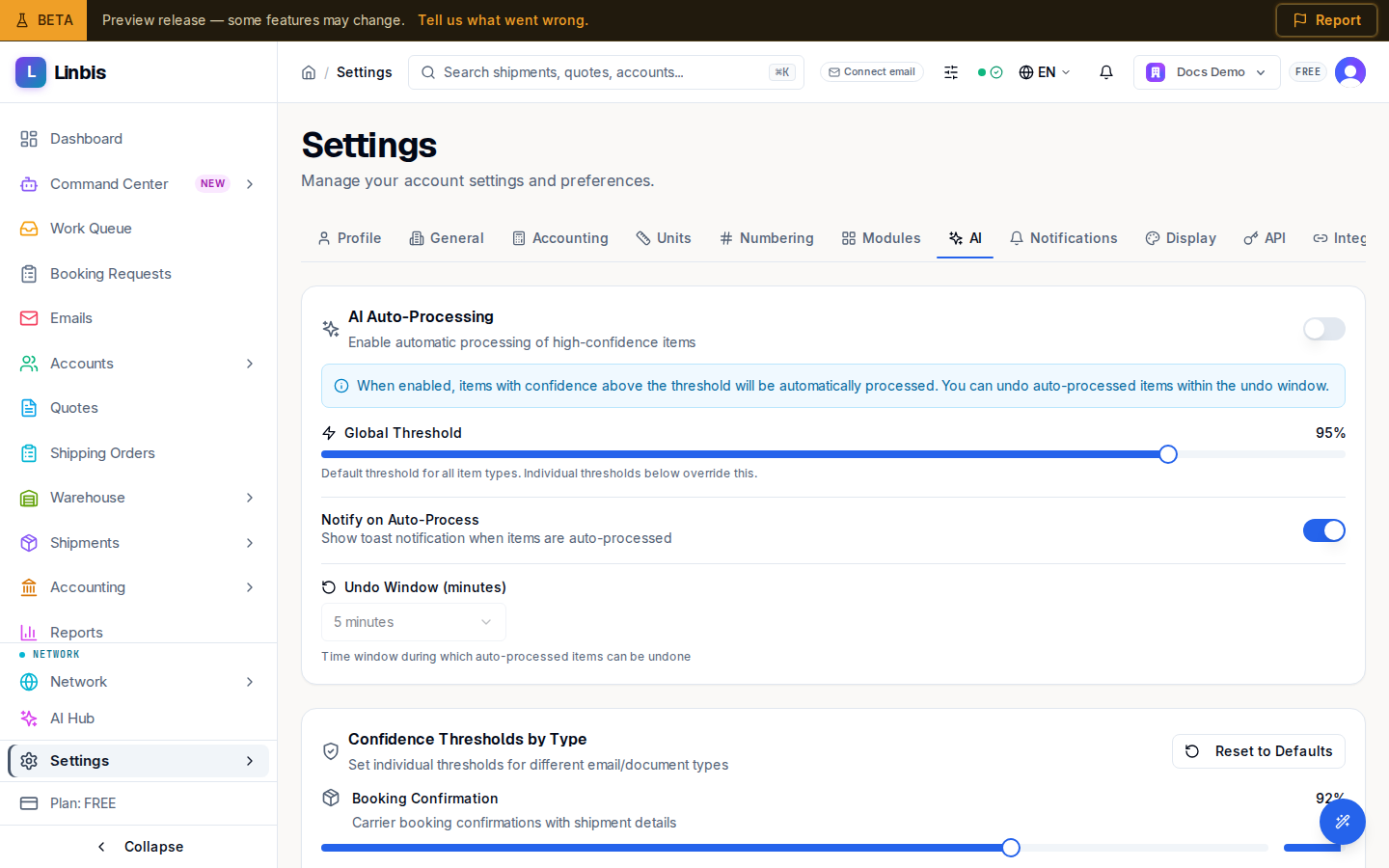
Task: Click the green connection status indicator
Action: pos(990,72)
